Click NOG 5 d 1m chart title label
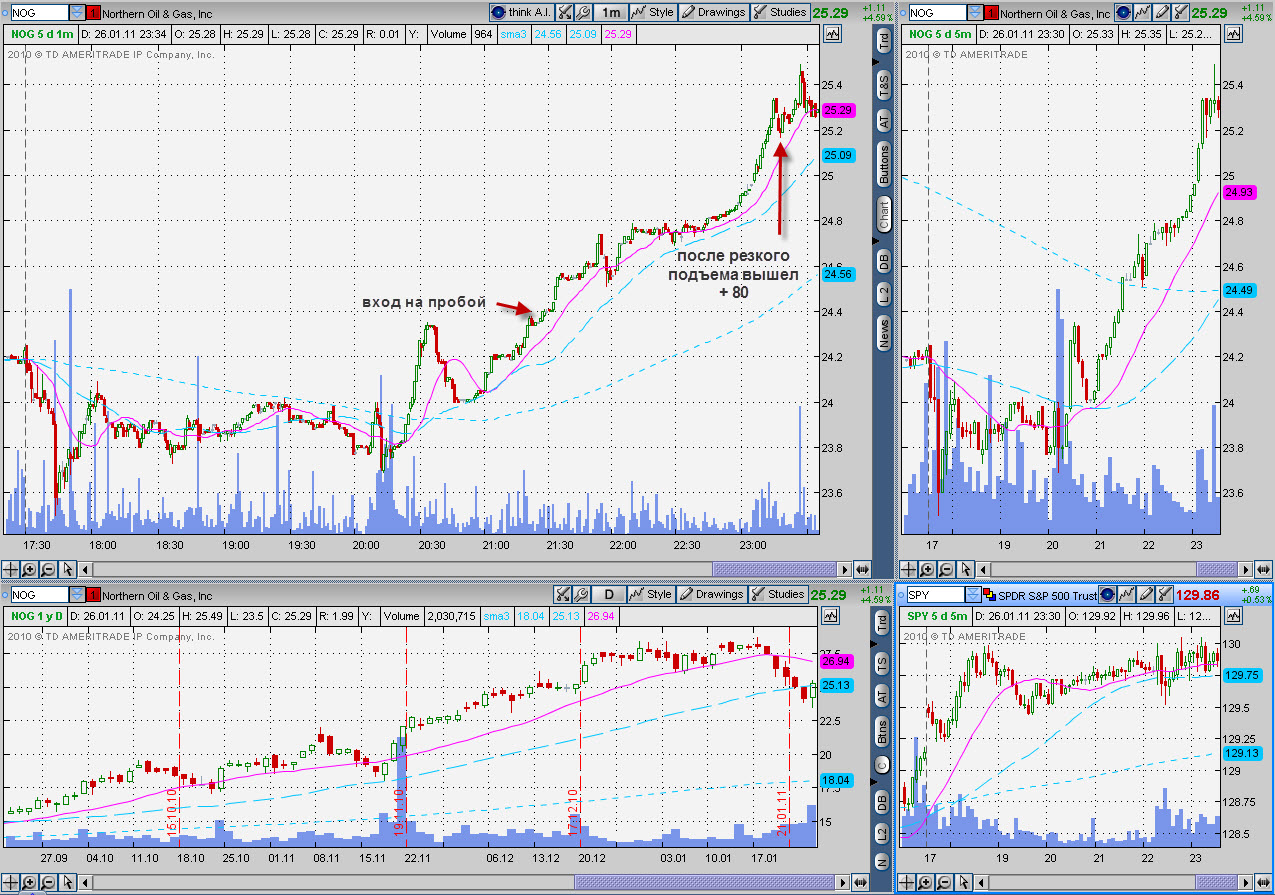This screenshot has height=895, width=1275. pos(40,33)
